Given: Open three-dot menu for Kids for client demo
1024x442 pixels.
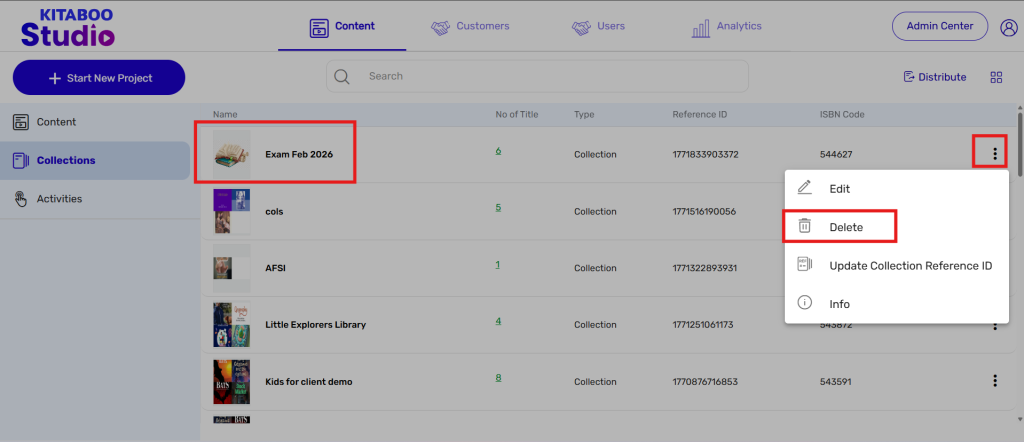Looking at the screenshot, I should (x=994, y=381).
